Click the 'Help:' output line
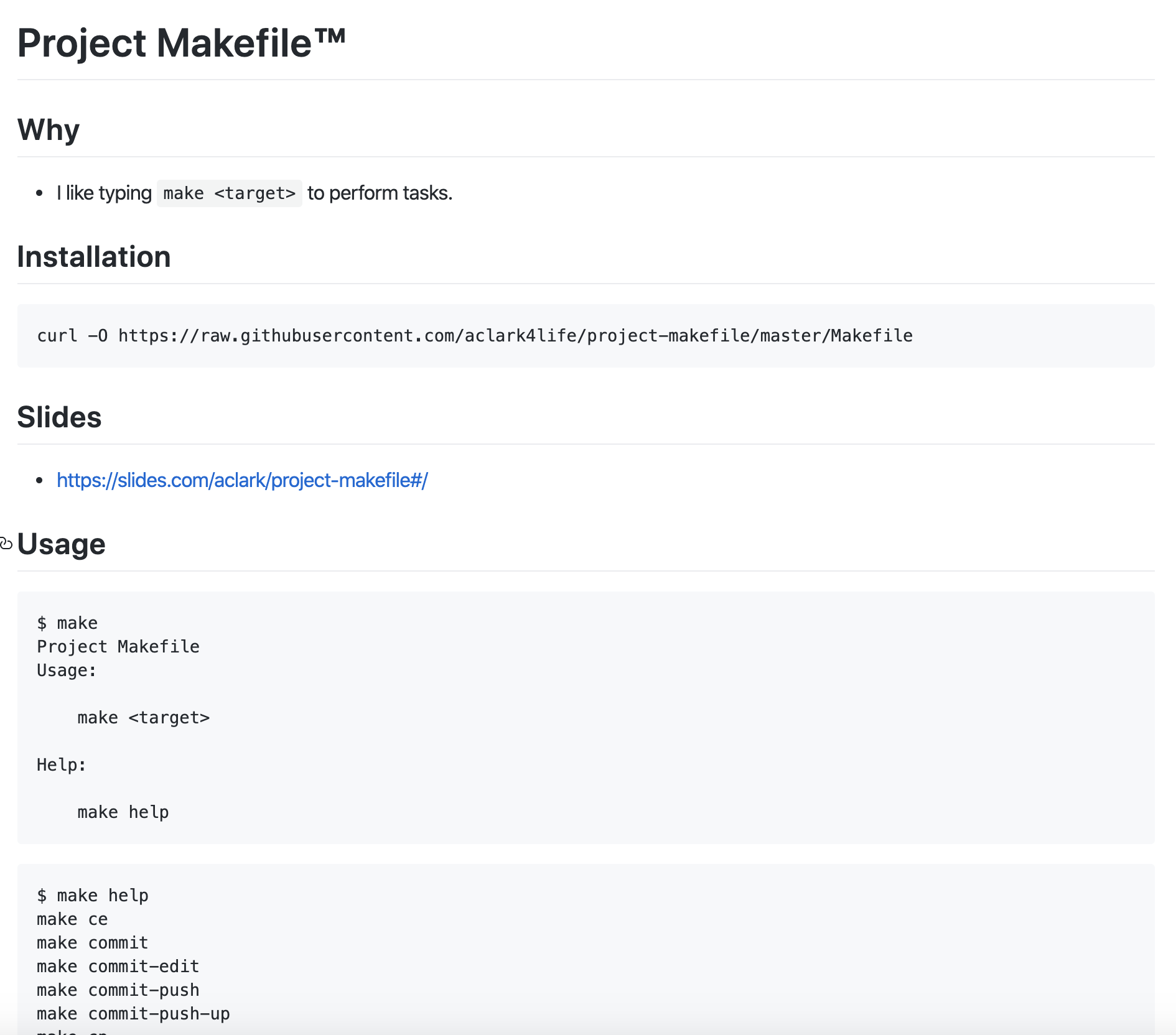 62,765
